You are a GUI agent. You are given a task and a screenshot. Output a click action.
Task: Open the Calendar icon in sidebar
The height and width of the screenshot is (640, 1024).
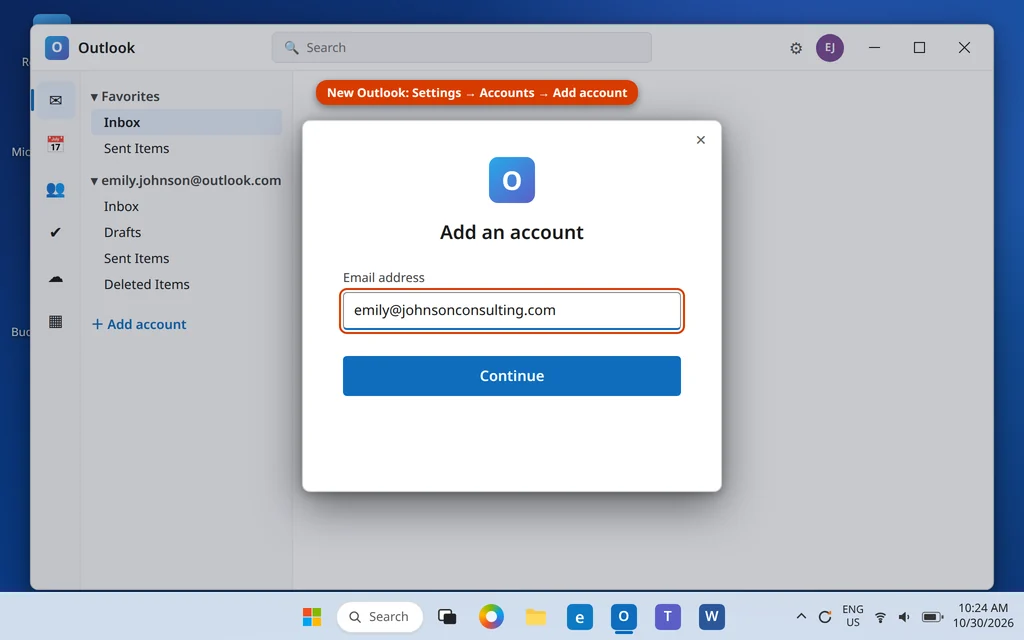point(56,144)
